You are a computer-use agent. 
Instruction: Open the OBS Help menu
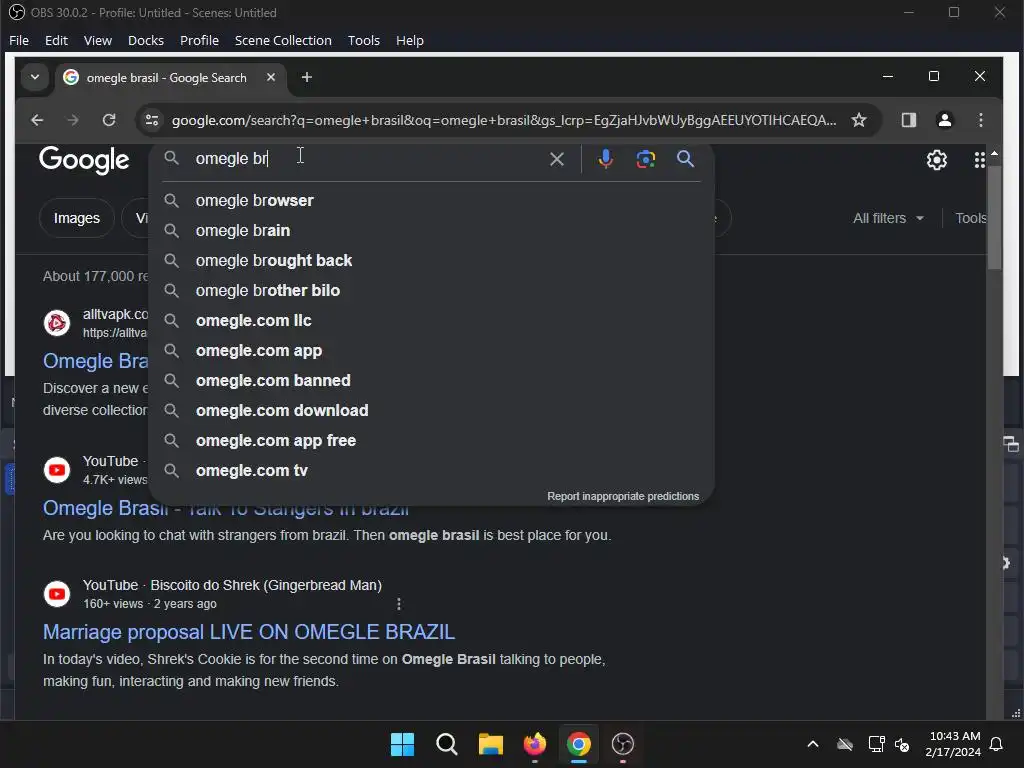[x=409, y=40]
